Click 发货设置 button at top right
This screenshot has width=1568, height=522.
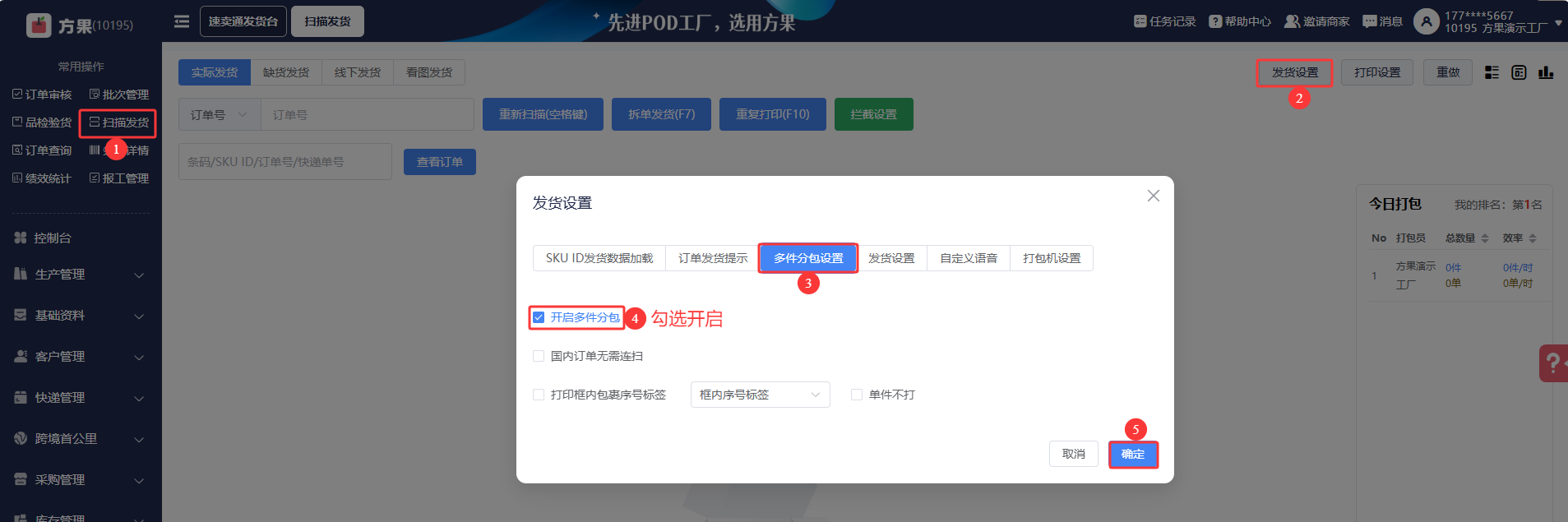(x=1295, y=72)
